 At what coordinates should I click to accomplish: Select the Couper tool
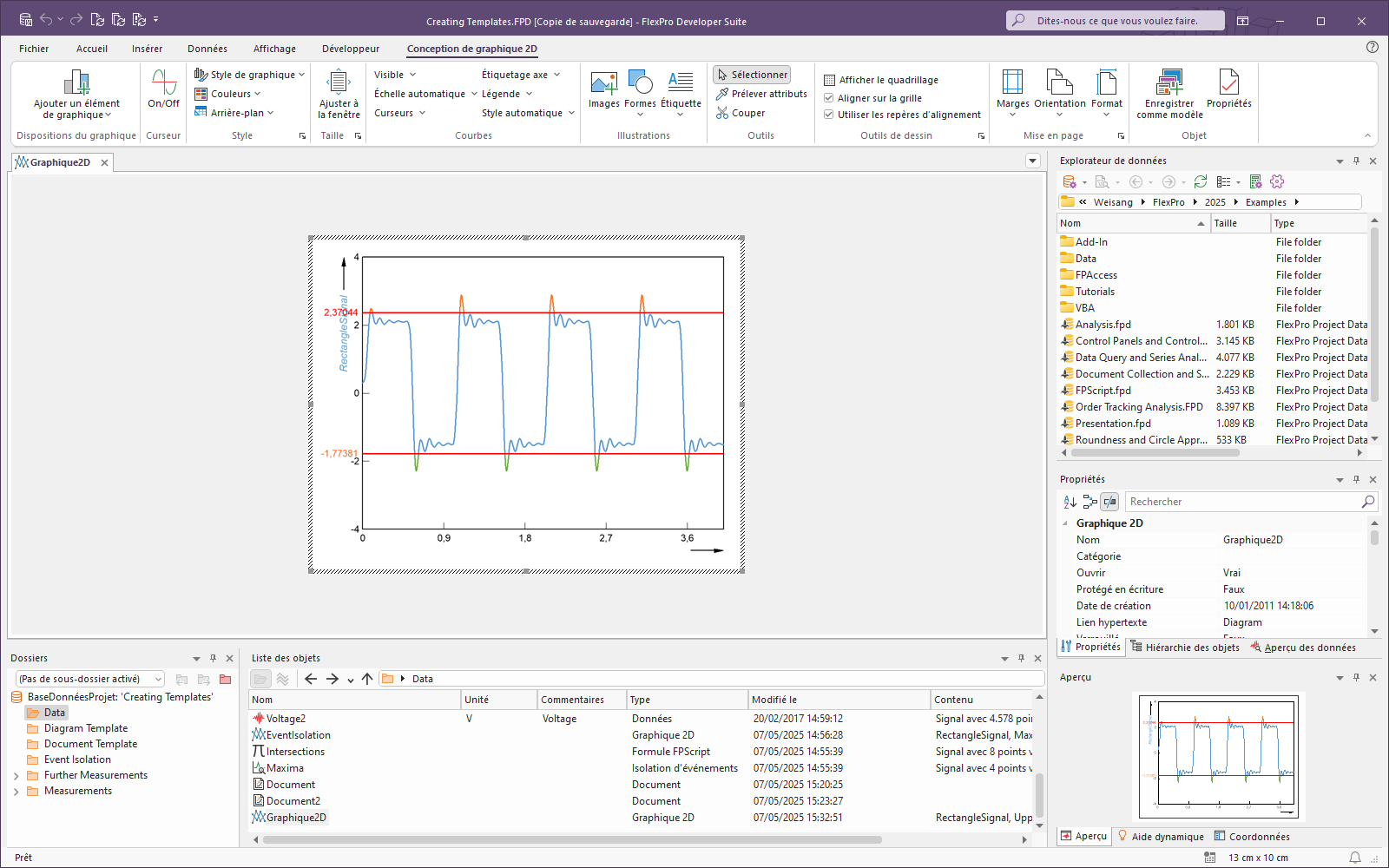coord(741,113)
